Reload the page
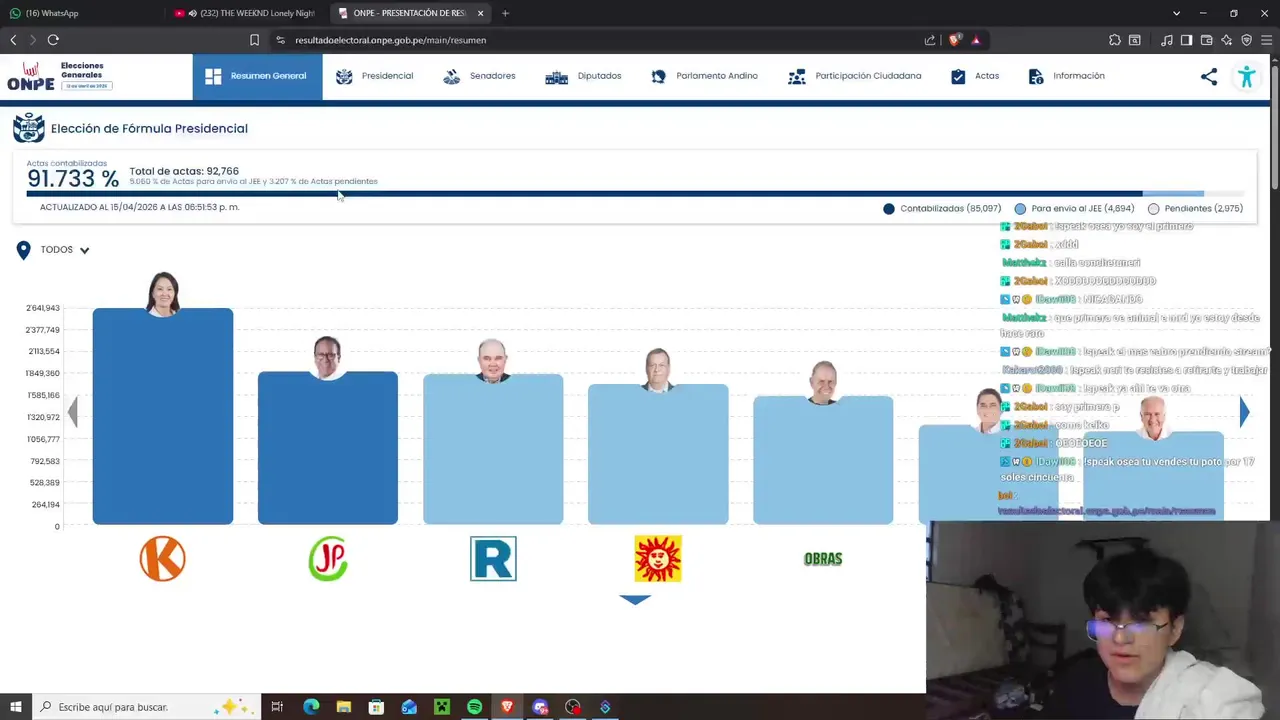The width and height of the screenshot is (1280, 720). 53,40
